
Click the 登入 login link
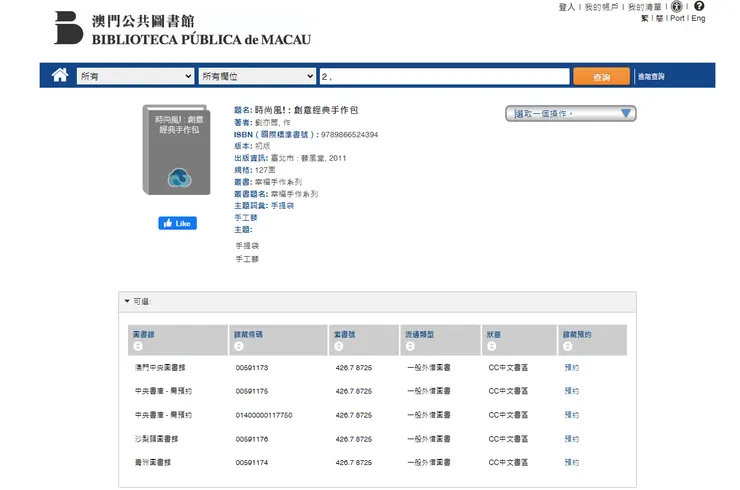tap(566, 7)
